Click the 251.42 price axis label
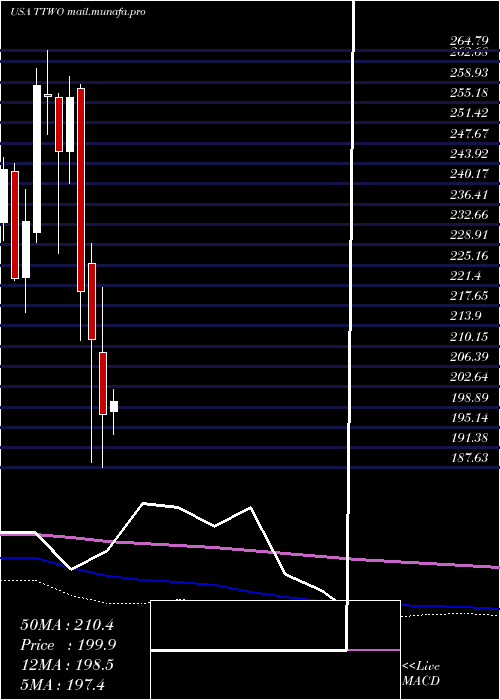The height and width of the screenshot is (700, 500). 469,113
